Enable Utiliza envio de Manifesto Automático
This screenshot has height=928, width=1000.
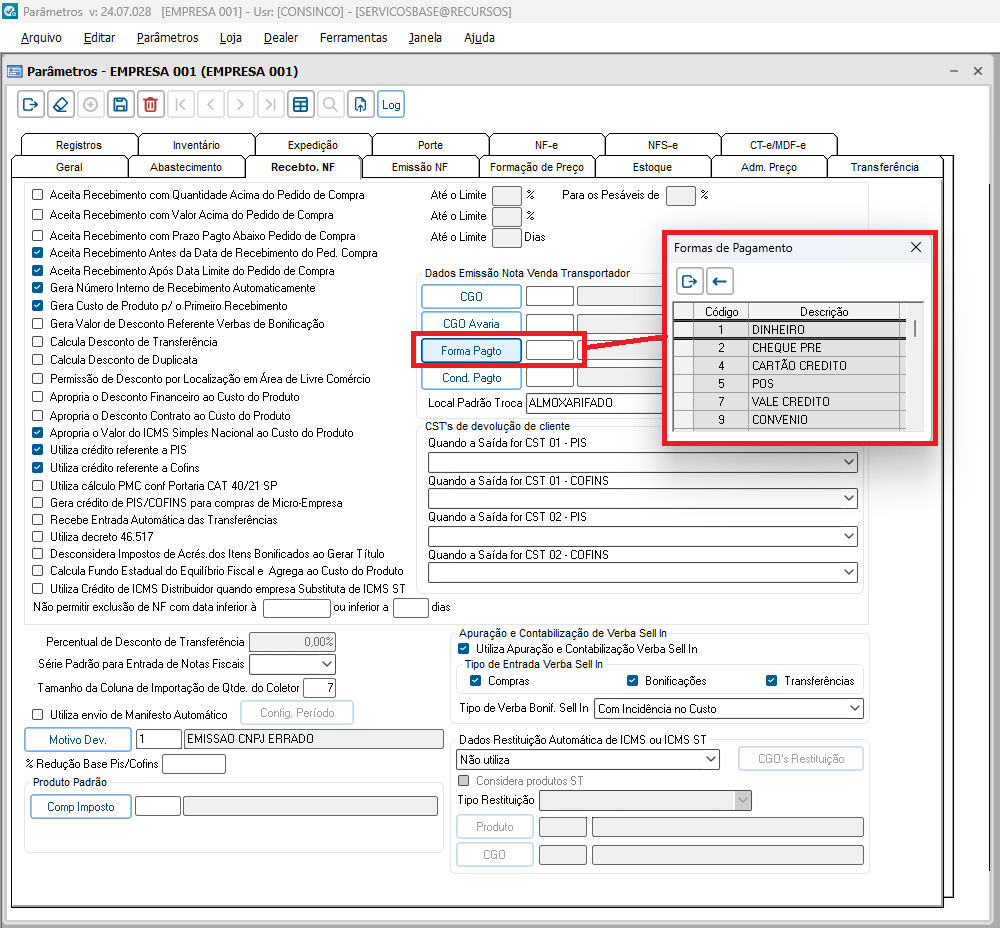pos(38,714)
